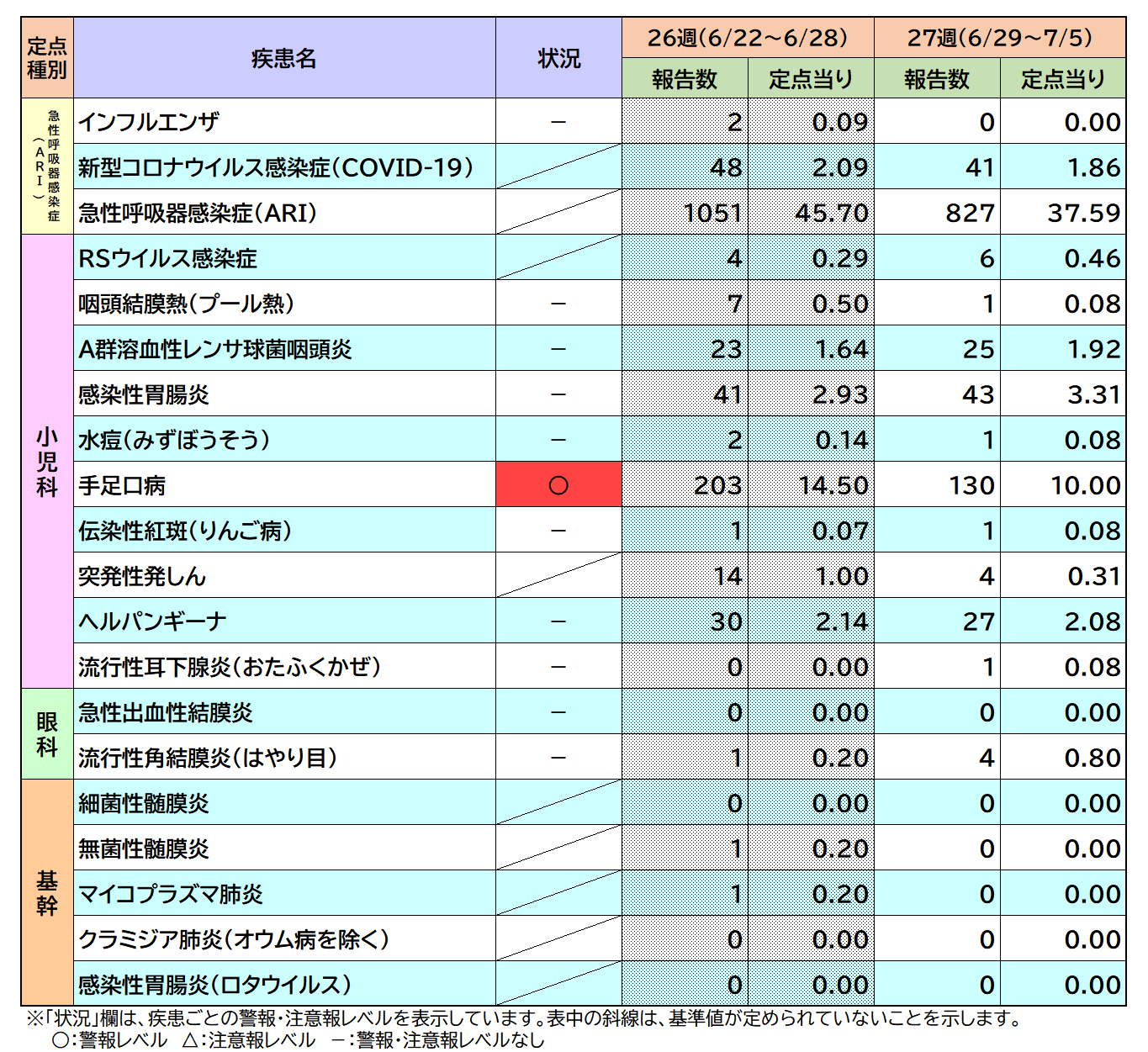
Task: Select 流行性角結膜炎(はやり目) row label
Action: [x=208, y=758]
